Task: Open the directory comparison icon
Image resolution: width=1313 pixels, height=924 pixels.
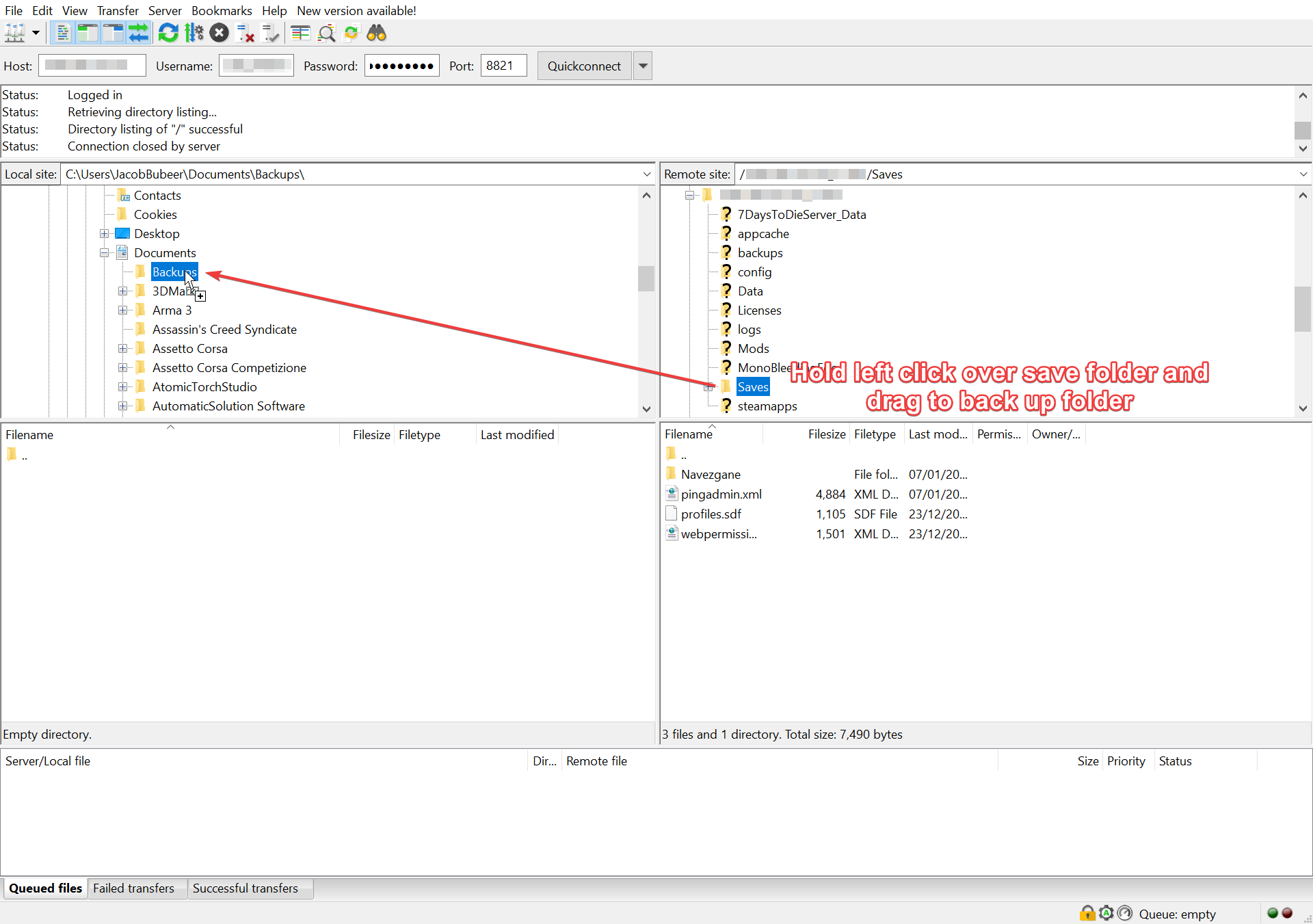Action: click(x=300, y=33)
